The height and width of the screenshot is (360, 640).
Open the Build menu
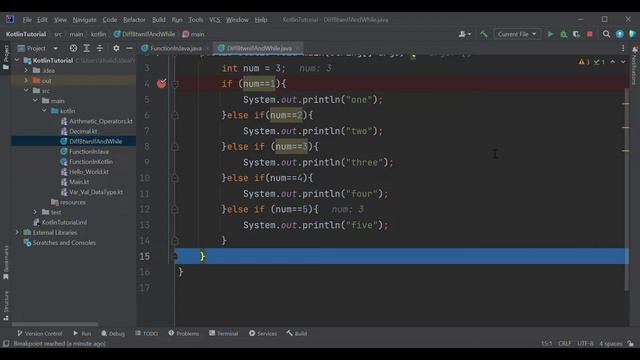coord(159,20)
